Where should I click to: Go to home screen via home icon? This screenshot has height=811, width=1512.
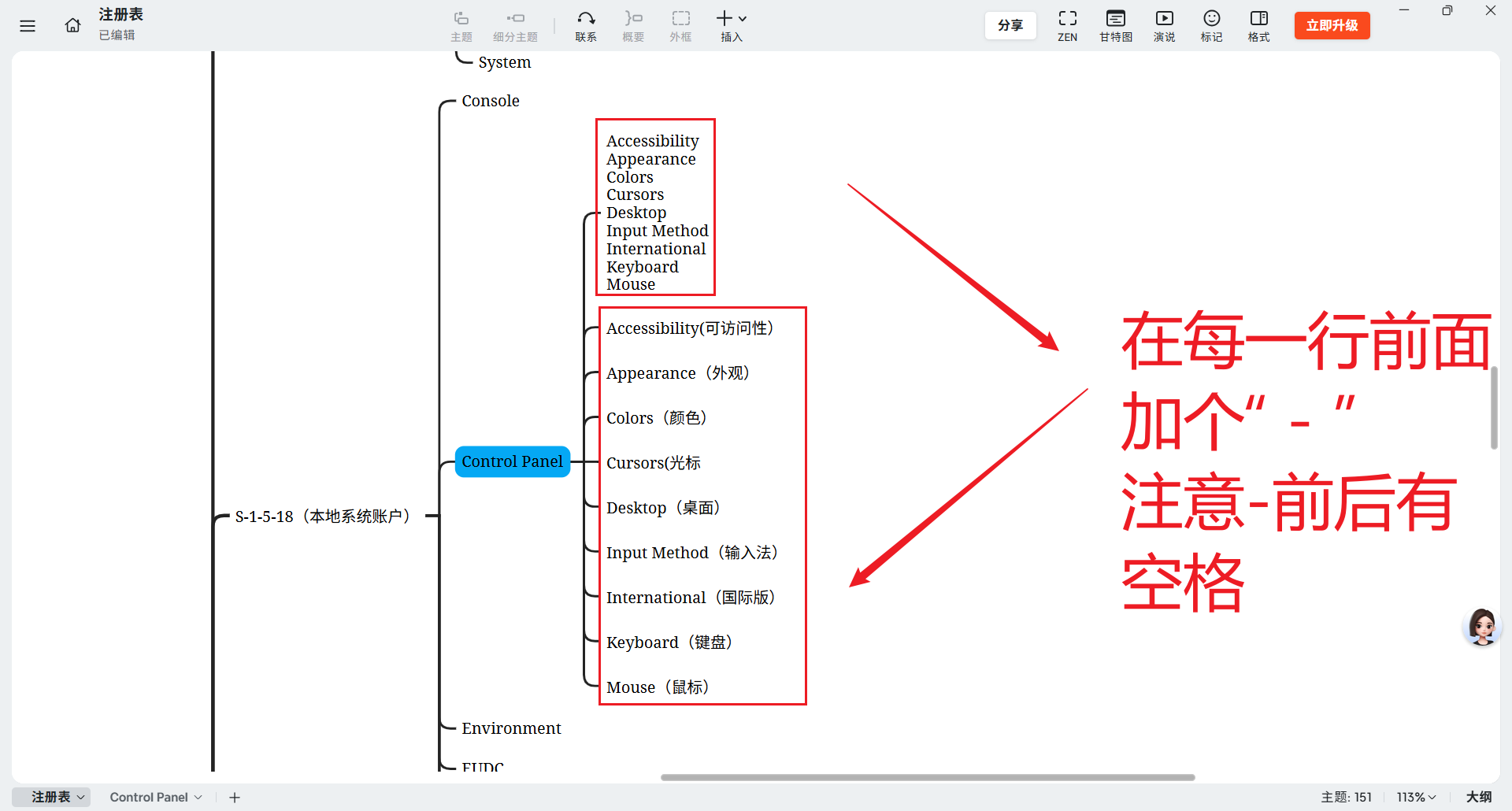tap(72, 25)
